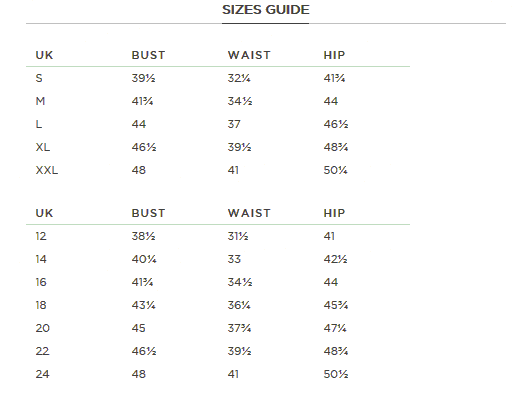Select the SIZES GUIDE tab heading

(x=266, y=10)
